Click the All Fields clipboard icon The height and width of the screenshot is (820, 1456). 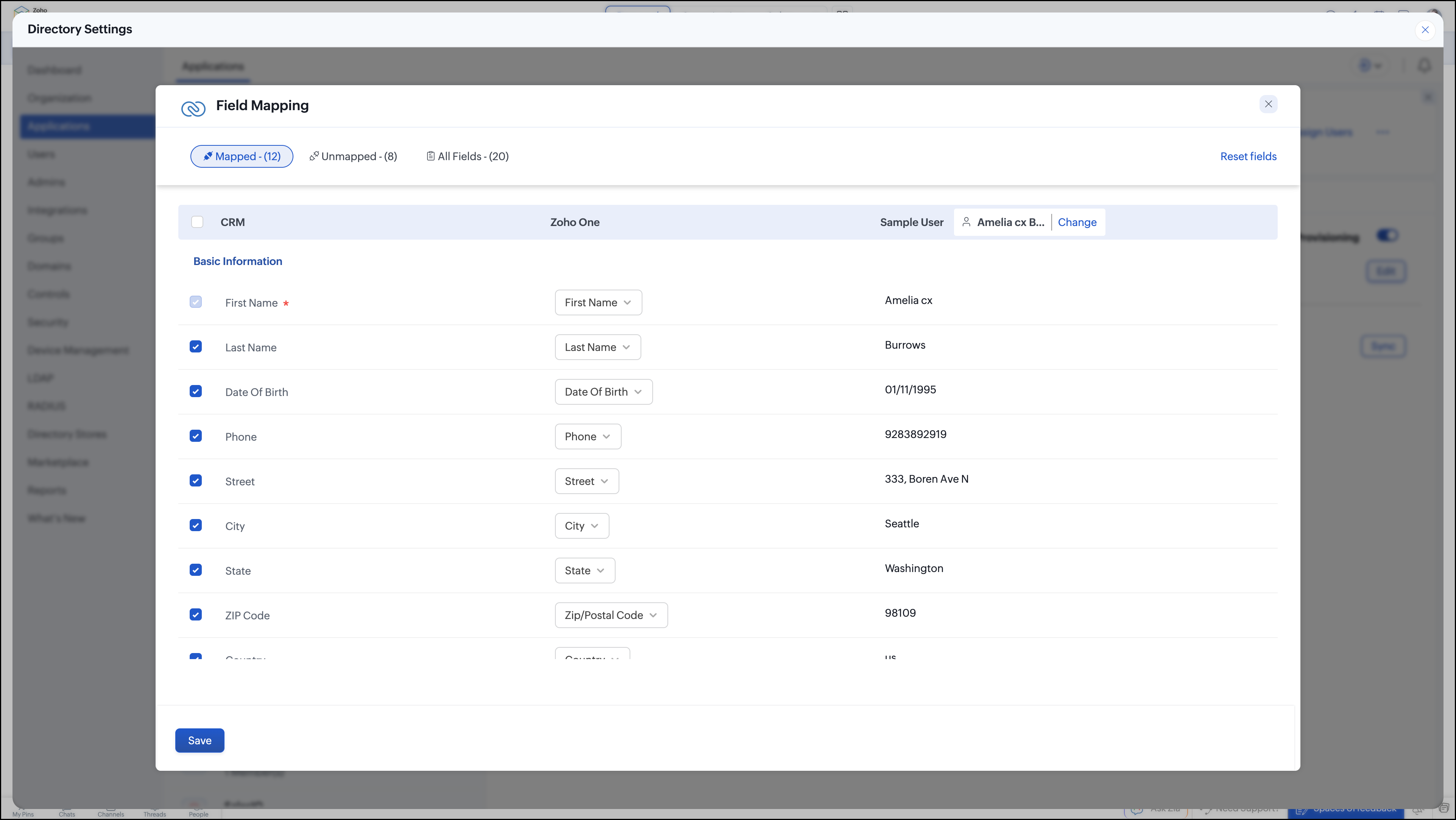430,156
